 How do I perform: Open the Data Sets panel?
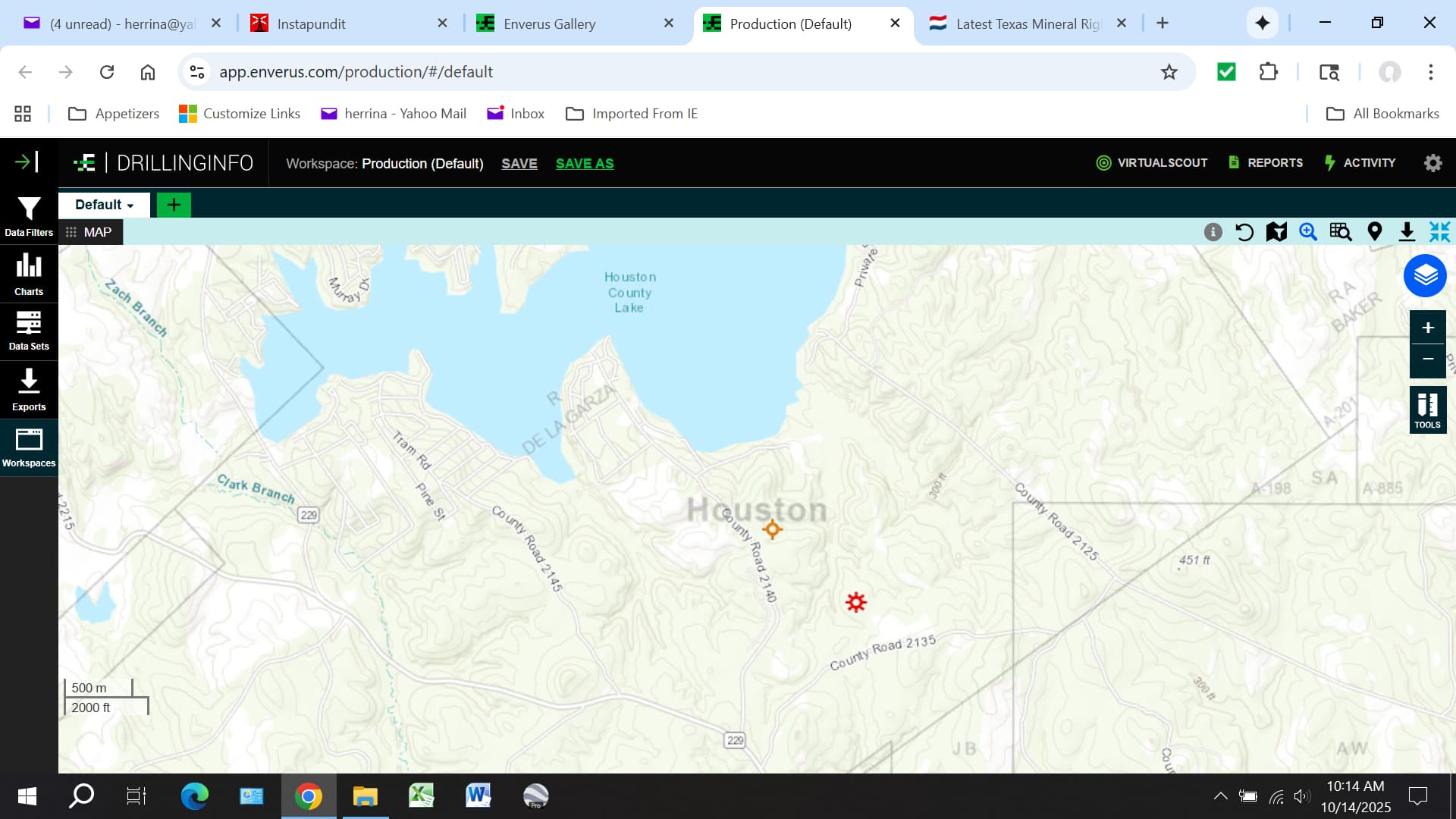pyautogui.click(x=29, y=331)
